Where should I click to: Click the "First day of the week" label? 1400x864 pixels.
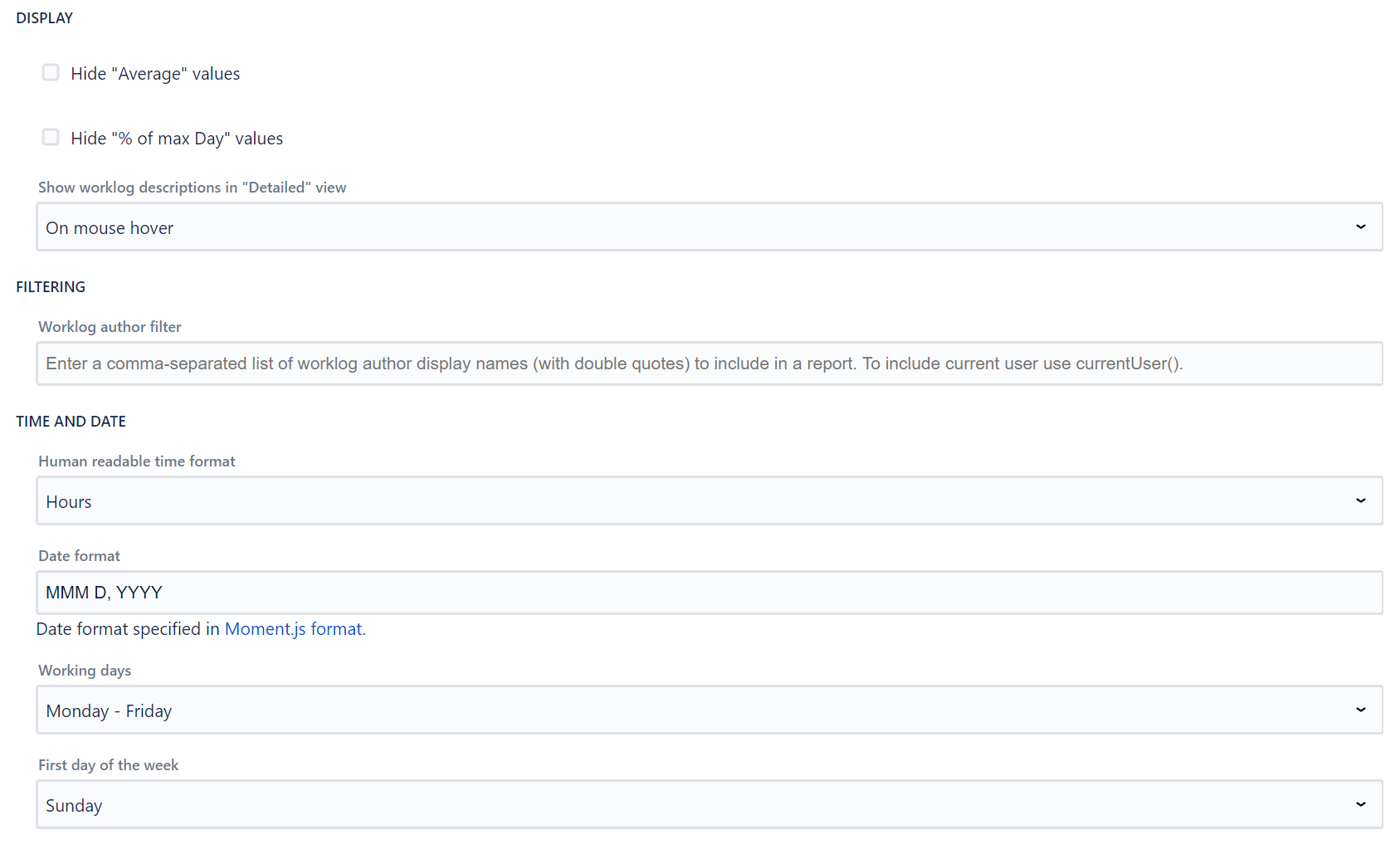[108, 765]
